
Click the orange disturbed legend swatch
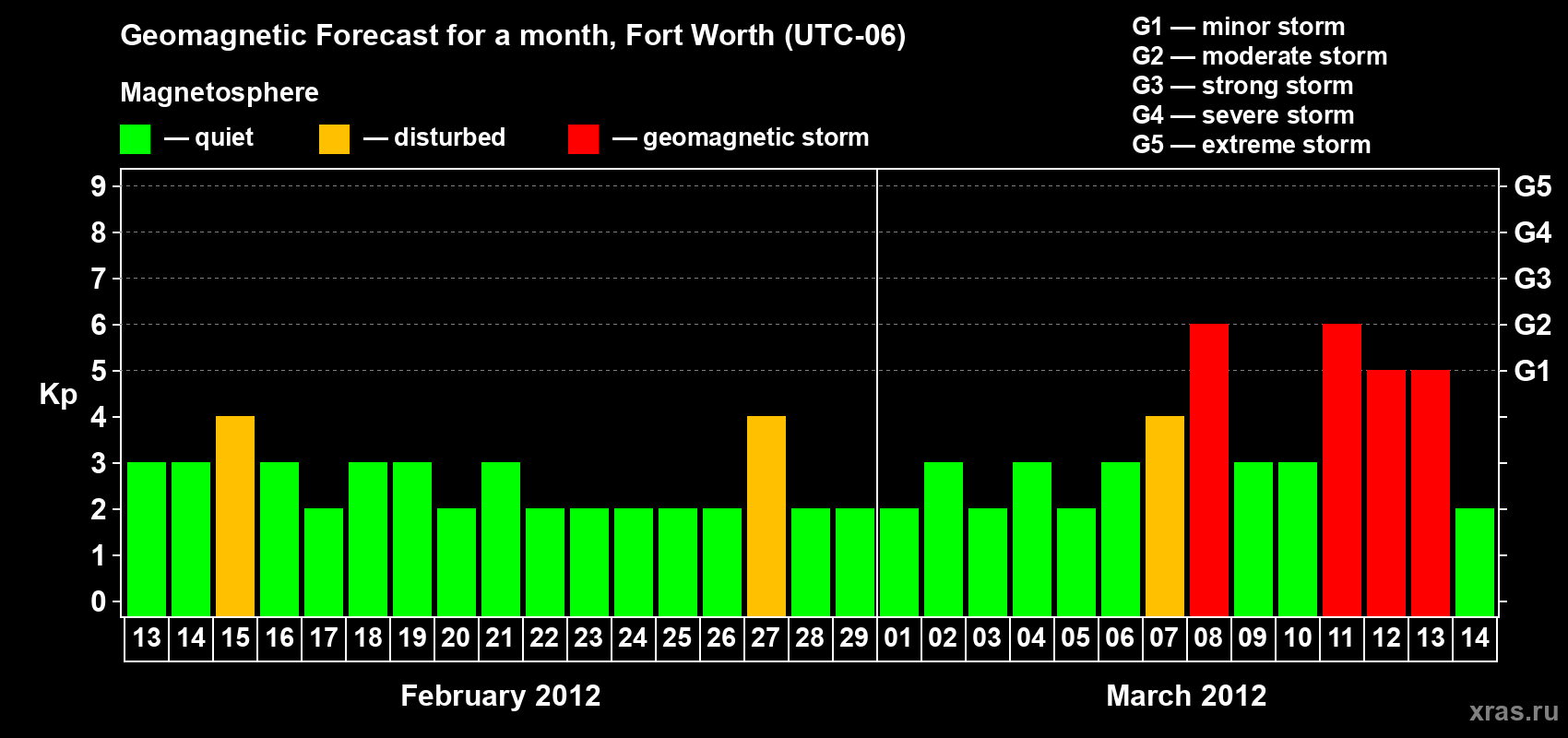click(x=334, y=139)
